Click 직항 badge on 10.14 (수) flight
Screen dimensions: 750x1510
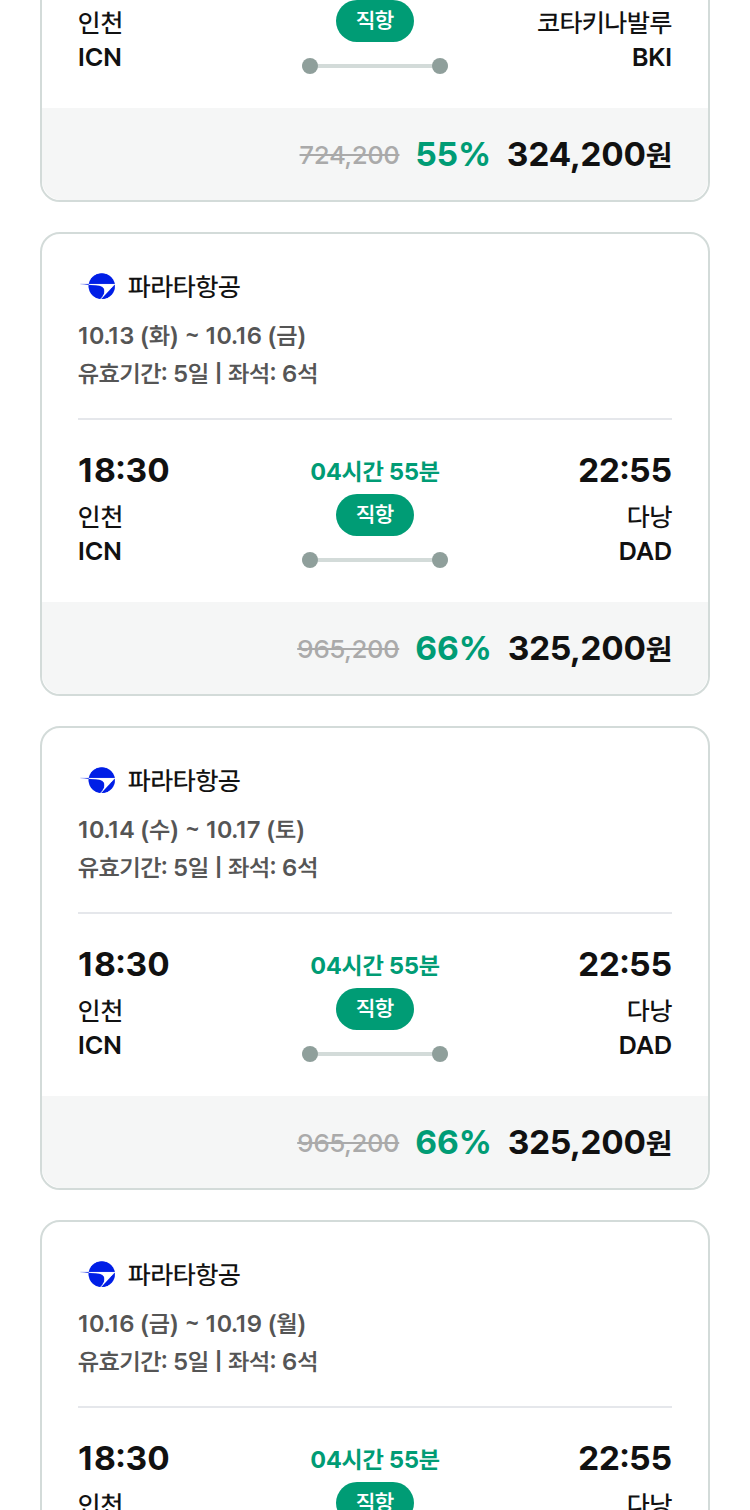(x=375, y=1009)
